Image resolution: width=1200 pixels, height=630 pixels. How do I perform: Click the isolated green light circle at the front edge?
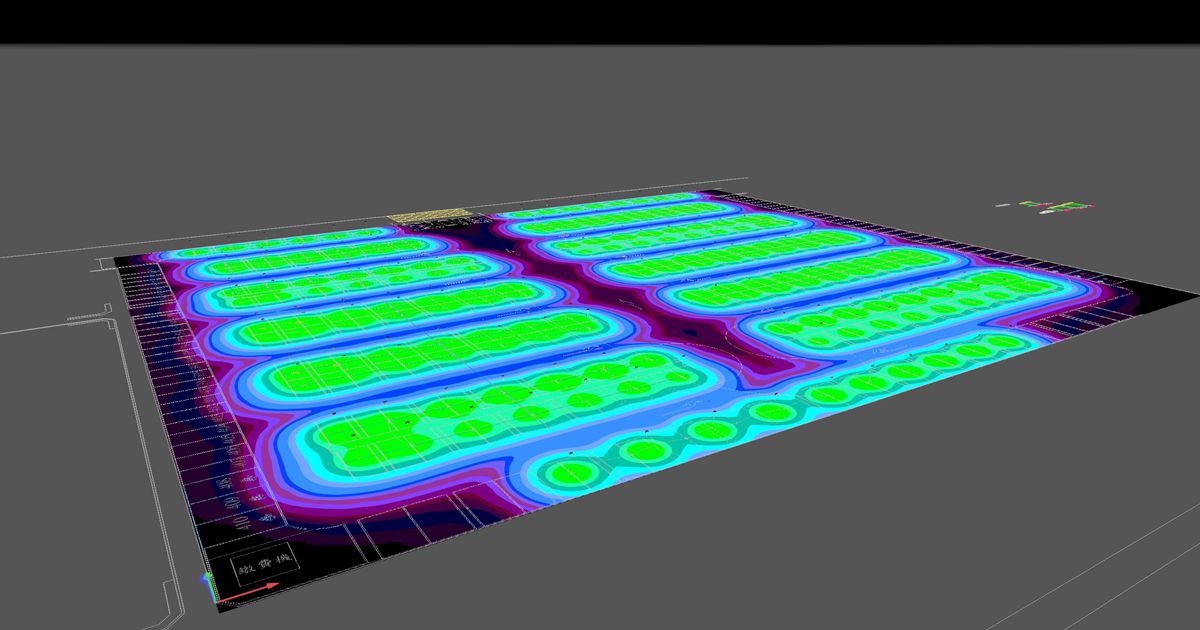tap(566, 470)
